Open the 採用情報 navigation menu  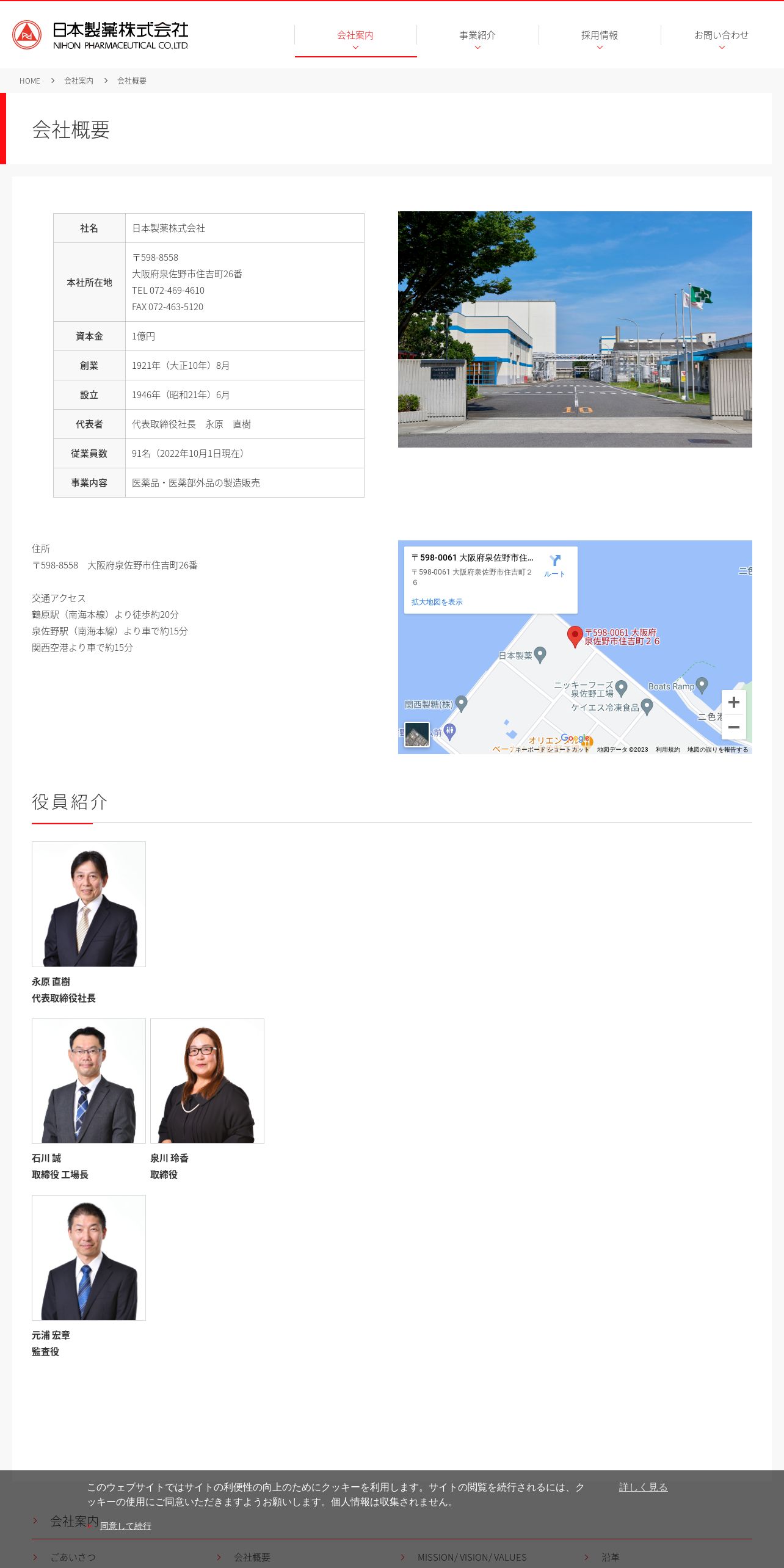[x=600, y=35]
